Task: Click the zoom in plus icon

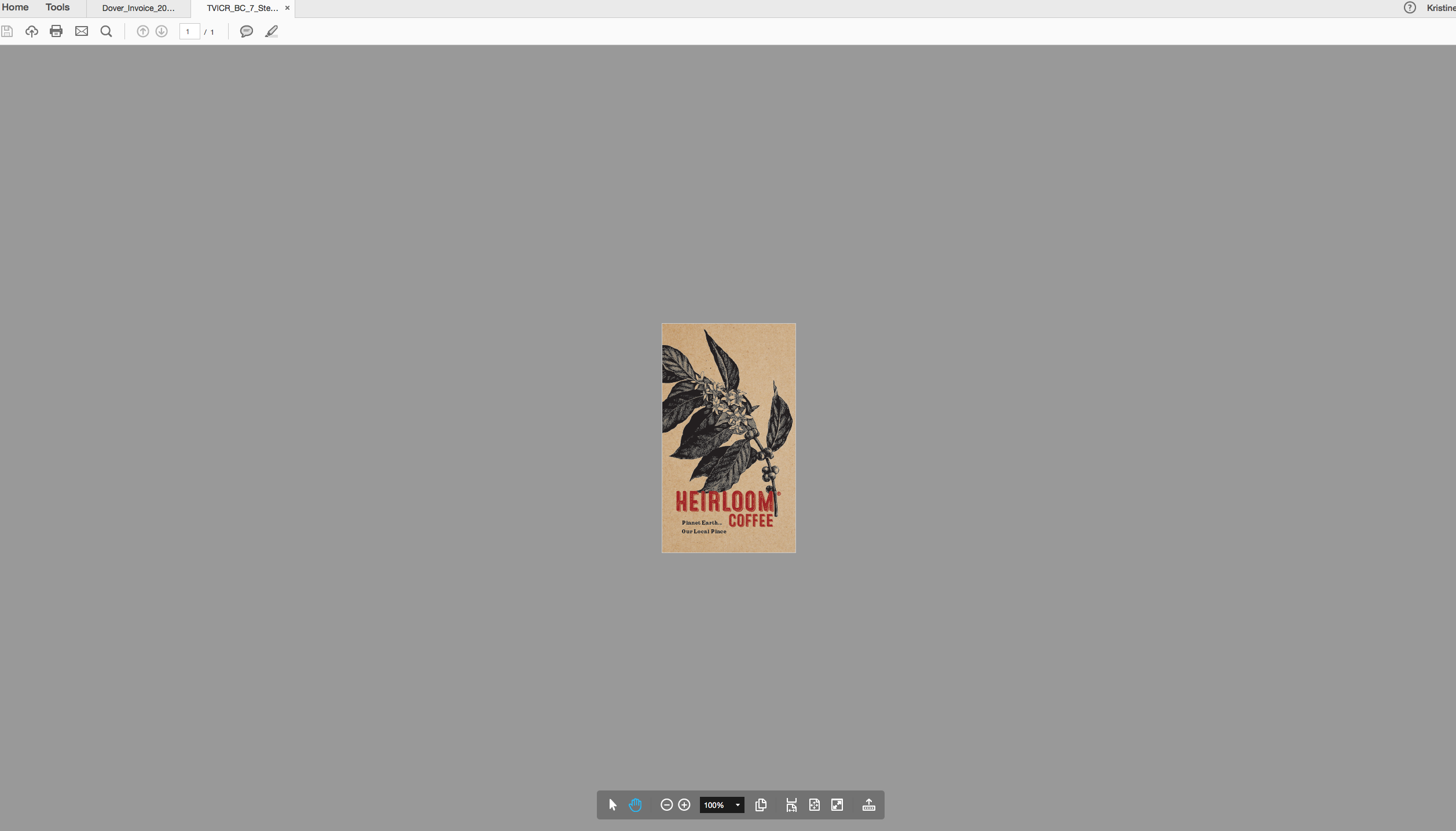Action: [684, 805]
